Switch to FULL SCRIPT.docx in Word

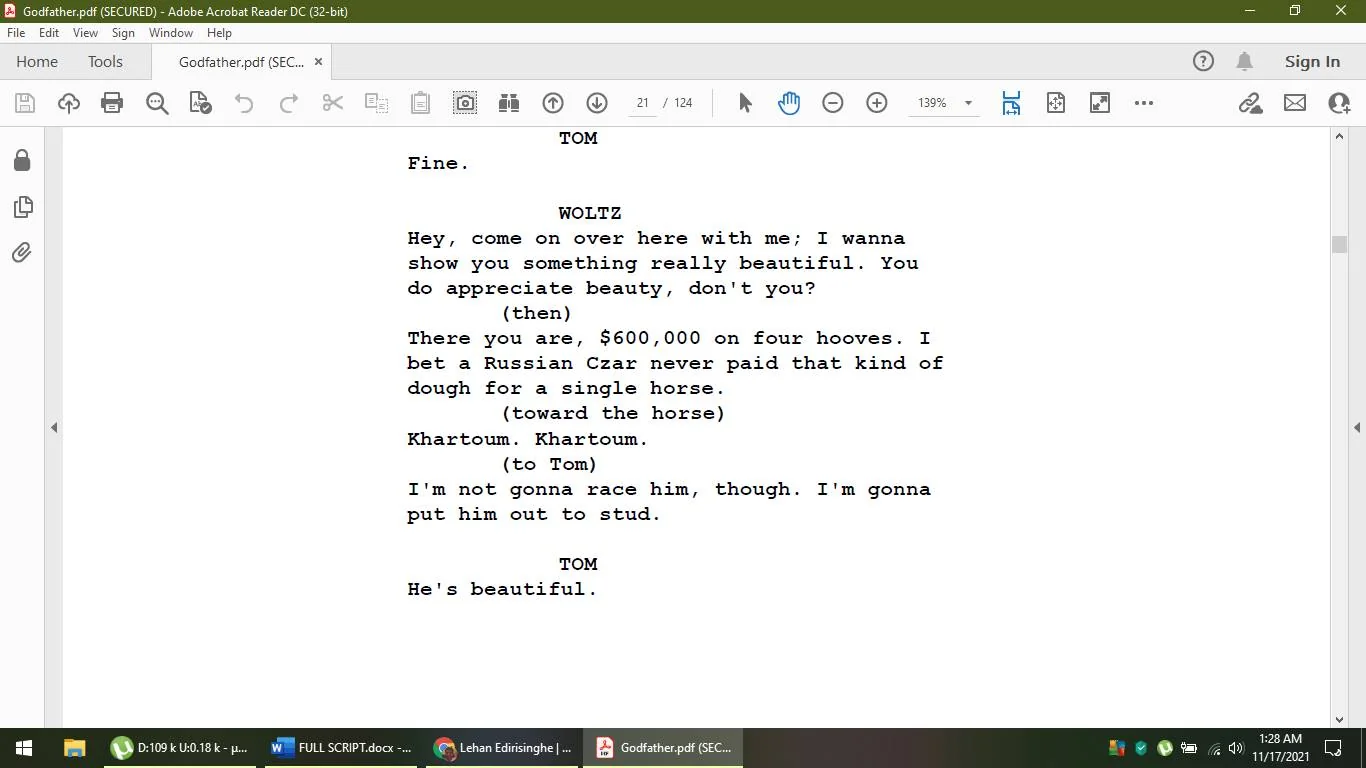[342, 748]
